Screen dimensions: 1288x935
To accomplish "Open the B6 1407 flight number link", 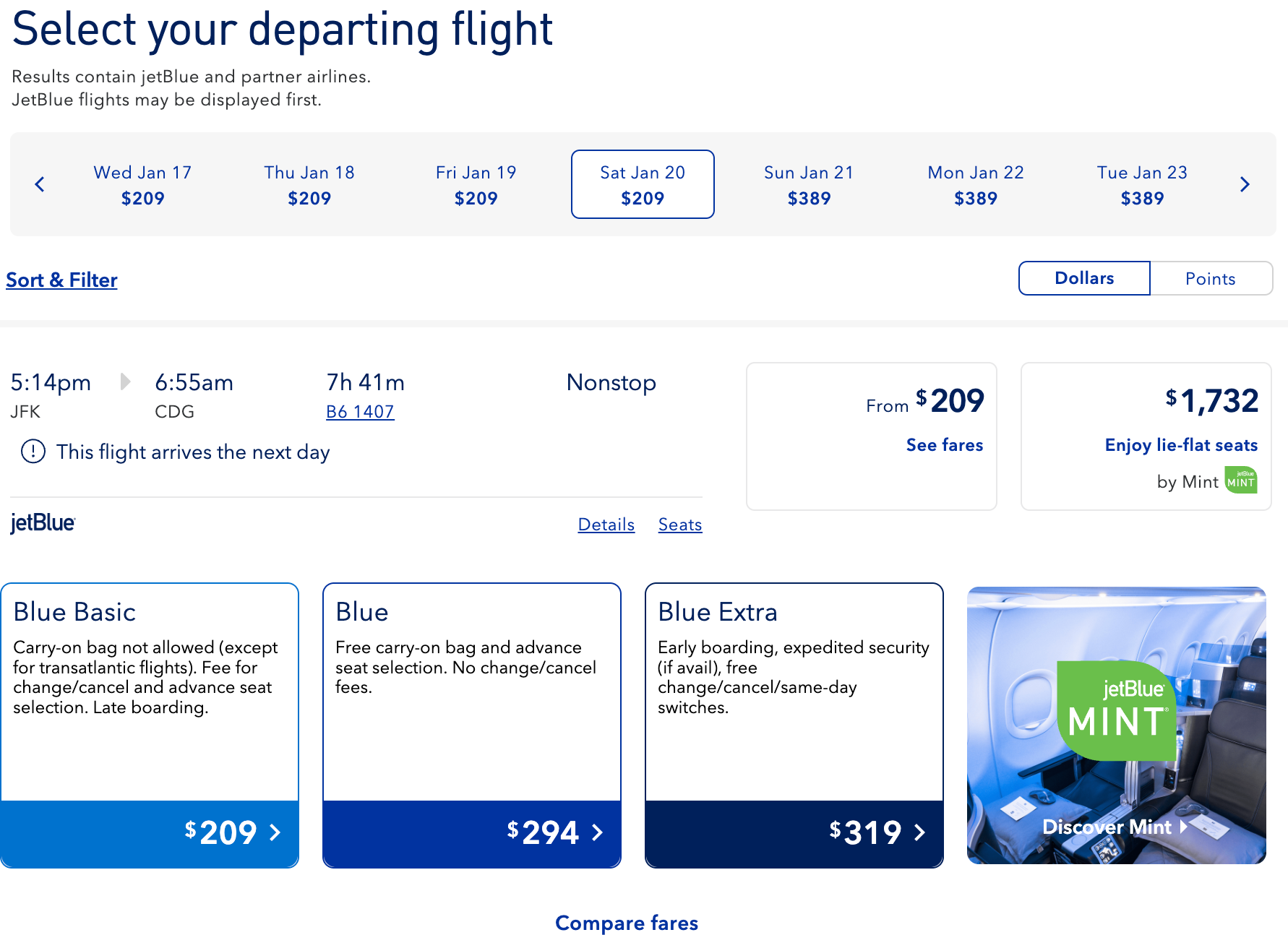I will coord(360,412).
